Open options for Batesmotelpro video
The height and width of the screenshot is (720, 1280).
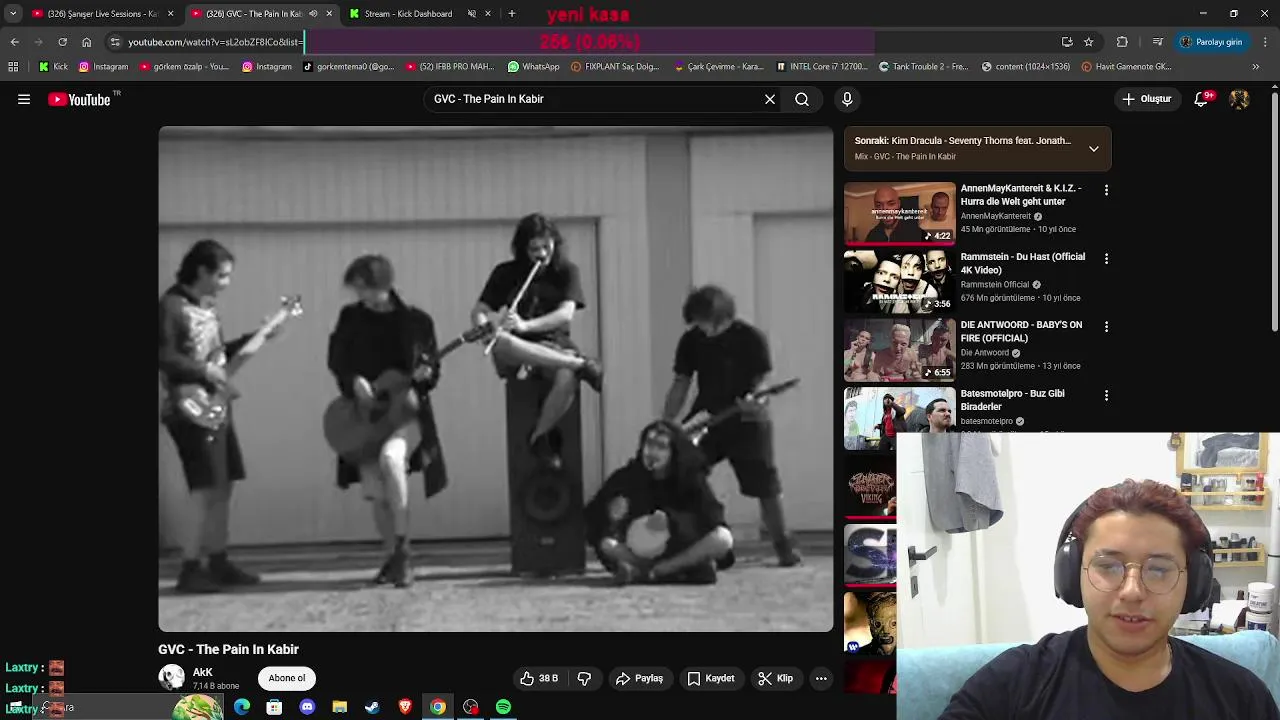click(1106, 395)
